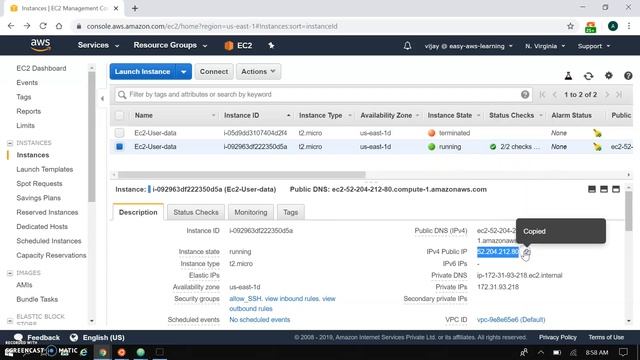Image resolution: width=640 pixels, height=360 pixels.
Task: Click the experiments flask icon
Action: pos(568,76)
